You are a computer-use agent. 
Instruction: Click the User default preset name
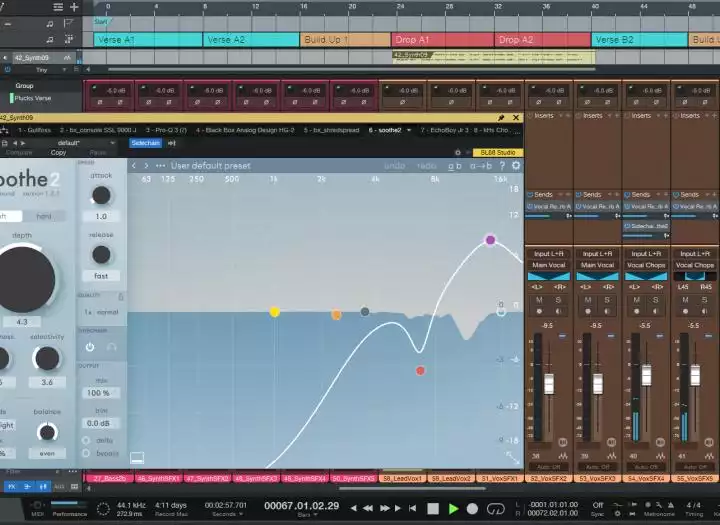pos(211,166)
